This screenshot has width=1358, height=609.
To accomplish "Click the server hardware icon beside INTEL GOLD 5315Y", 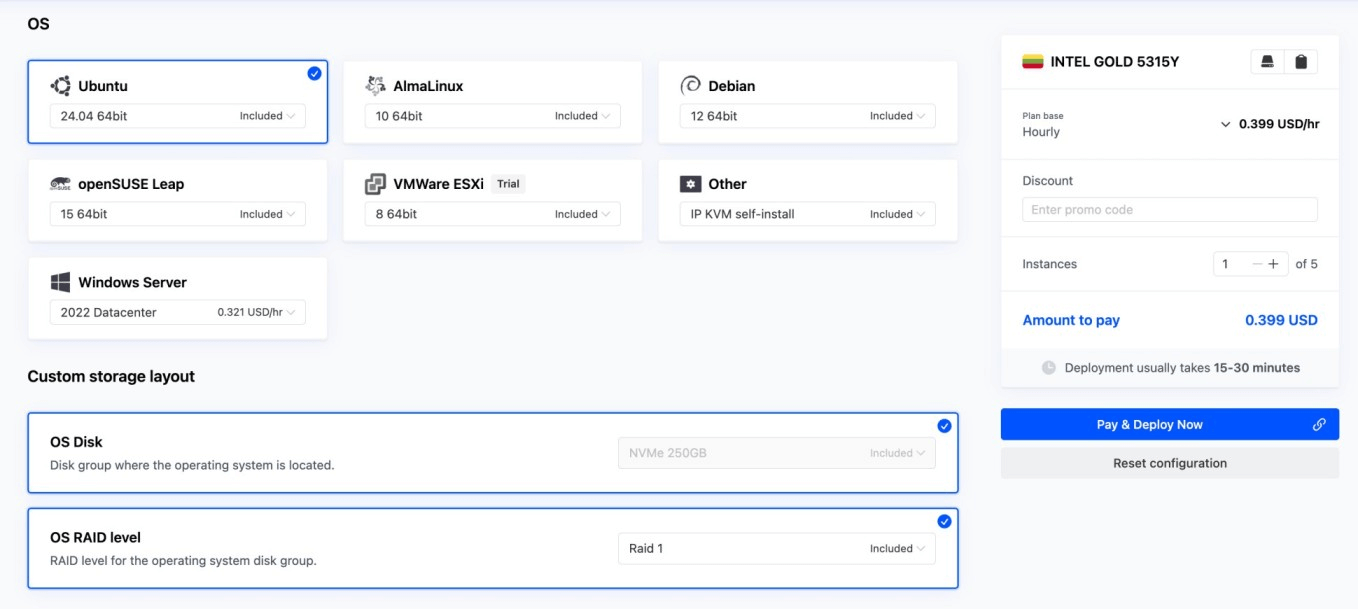I will [x=1267, y=62].
